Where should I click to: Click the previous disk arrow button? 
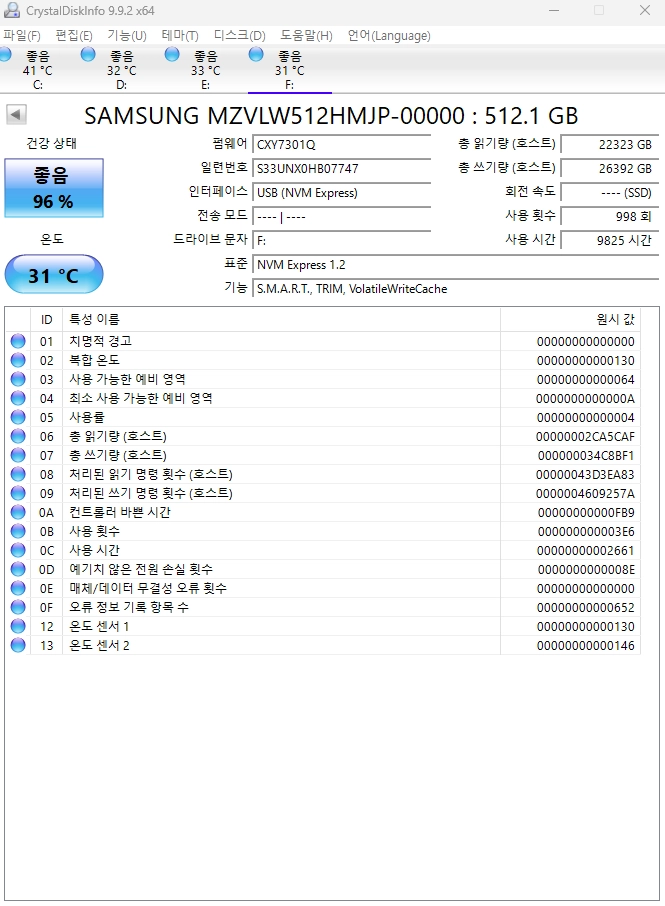pos(16,114)
